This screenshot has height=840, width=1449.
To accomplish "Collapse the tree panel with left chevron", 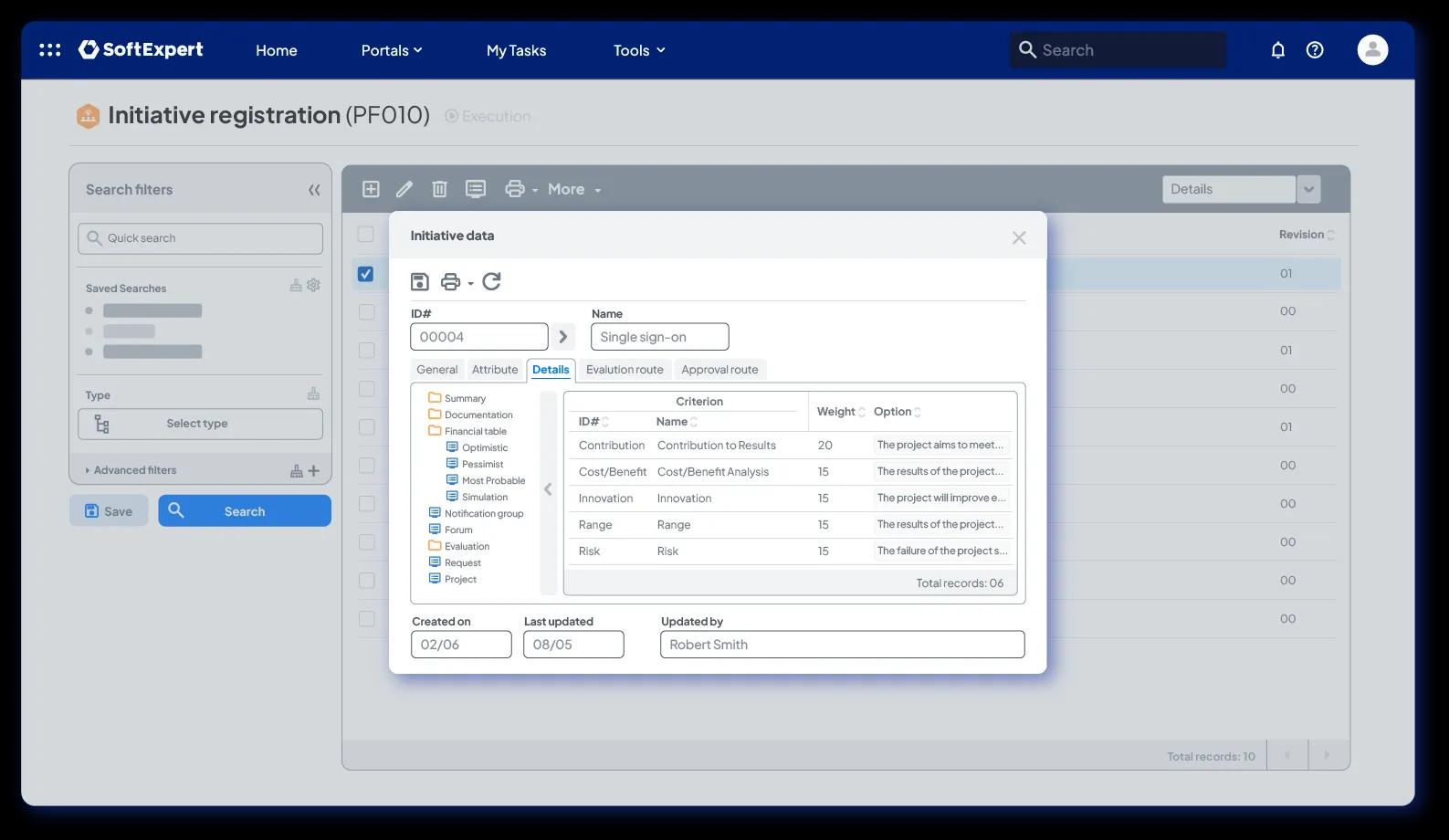I will [x=548, y=490].
